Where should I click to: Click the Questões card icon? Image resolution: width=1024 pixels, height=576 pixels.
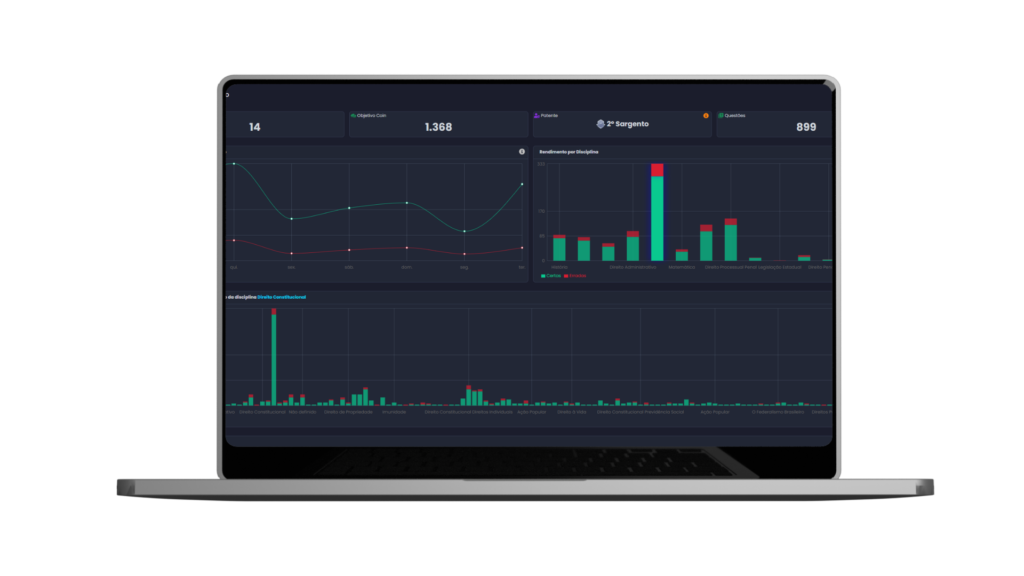721,115
